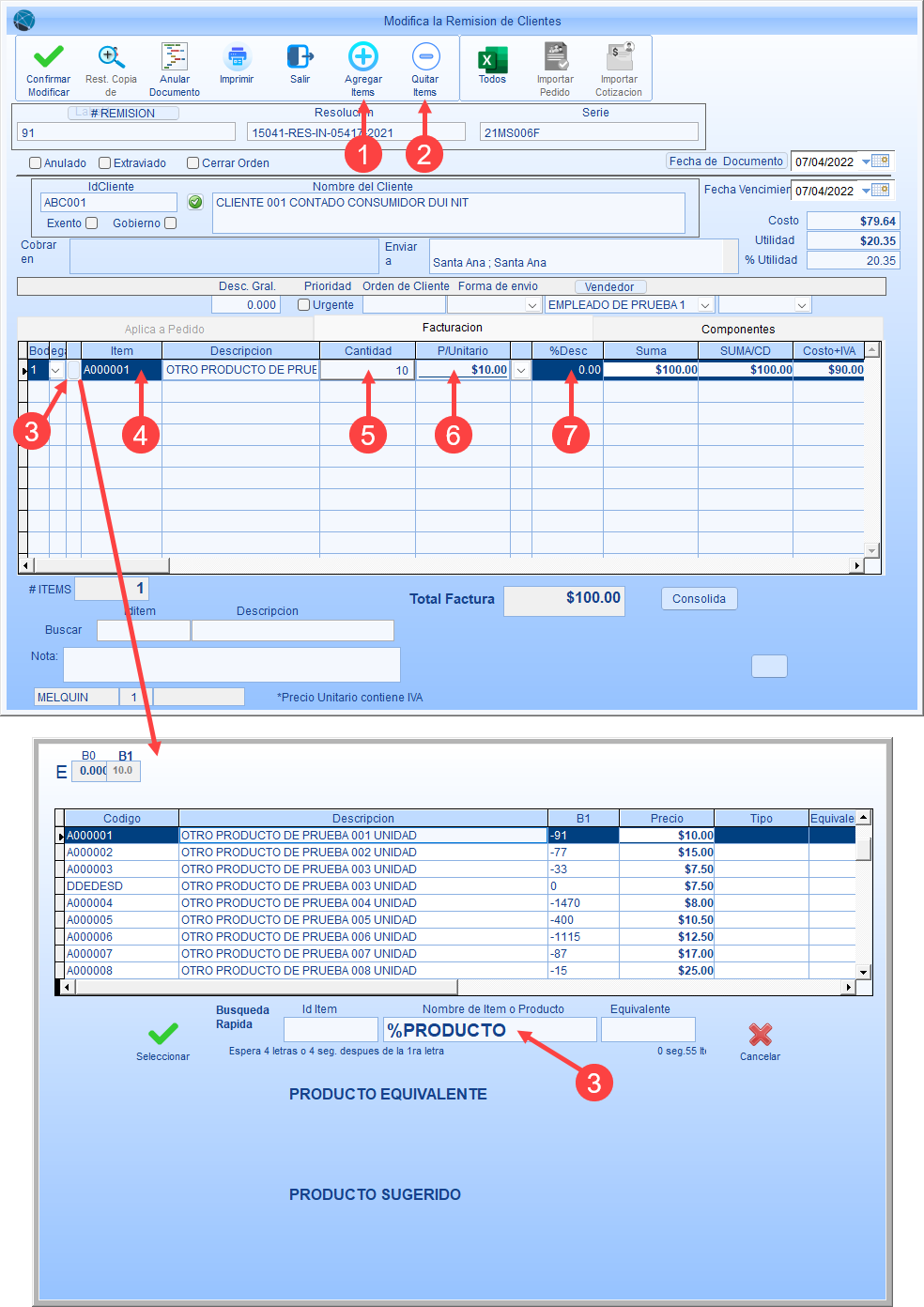924x1307 pixels.
Task: Click Importar Pedido icon
Action: [x=556, y=56]
